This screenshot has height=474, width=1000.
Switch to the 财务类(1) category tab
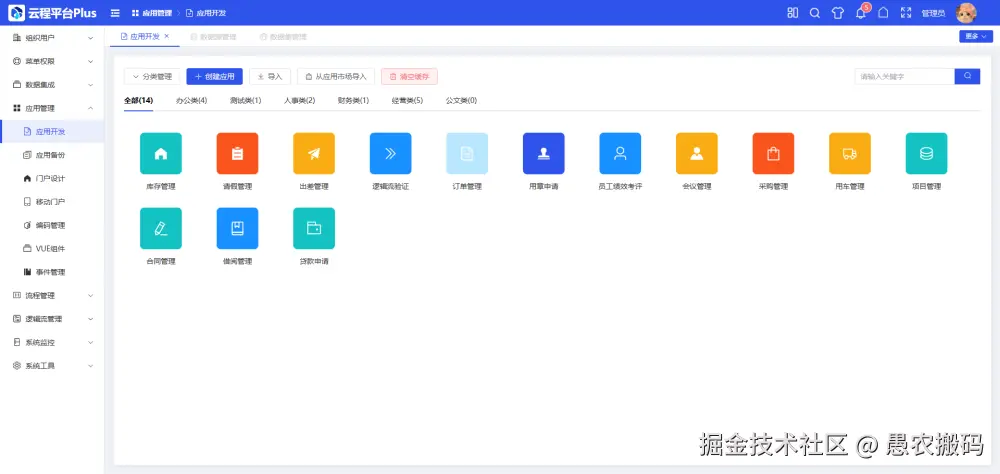(353, 101)
